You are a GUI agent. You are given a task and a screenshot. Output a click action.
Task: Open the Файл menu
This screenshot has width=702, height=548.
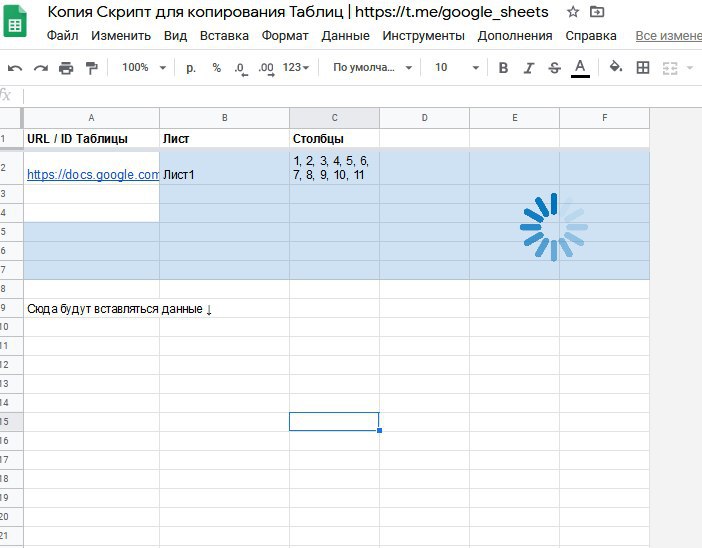pyautogui.click(x=62, y=36)
